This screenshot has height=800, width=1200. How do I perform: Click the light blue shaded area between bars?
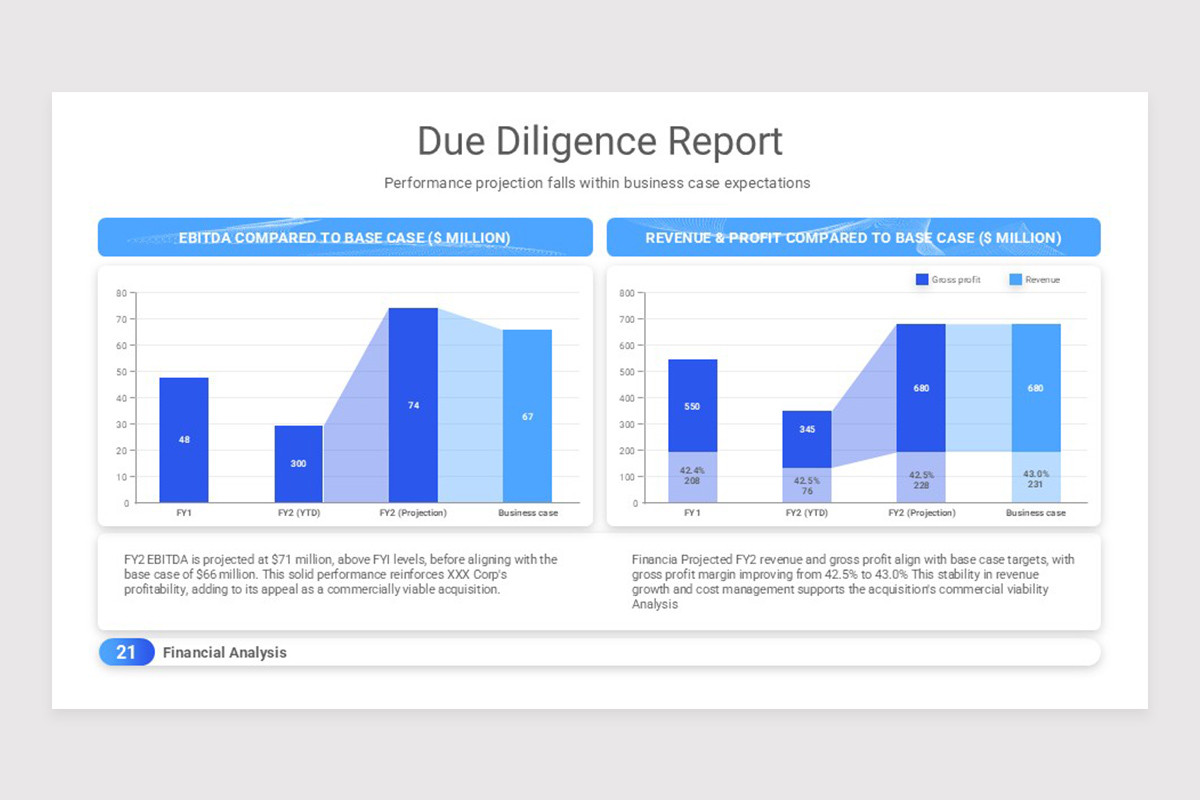pyautogui.click(x=468, y=400)
